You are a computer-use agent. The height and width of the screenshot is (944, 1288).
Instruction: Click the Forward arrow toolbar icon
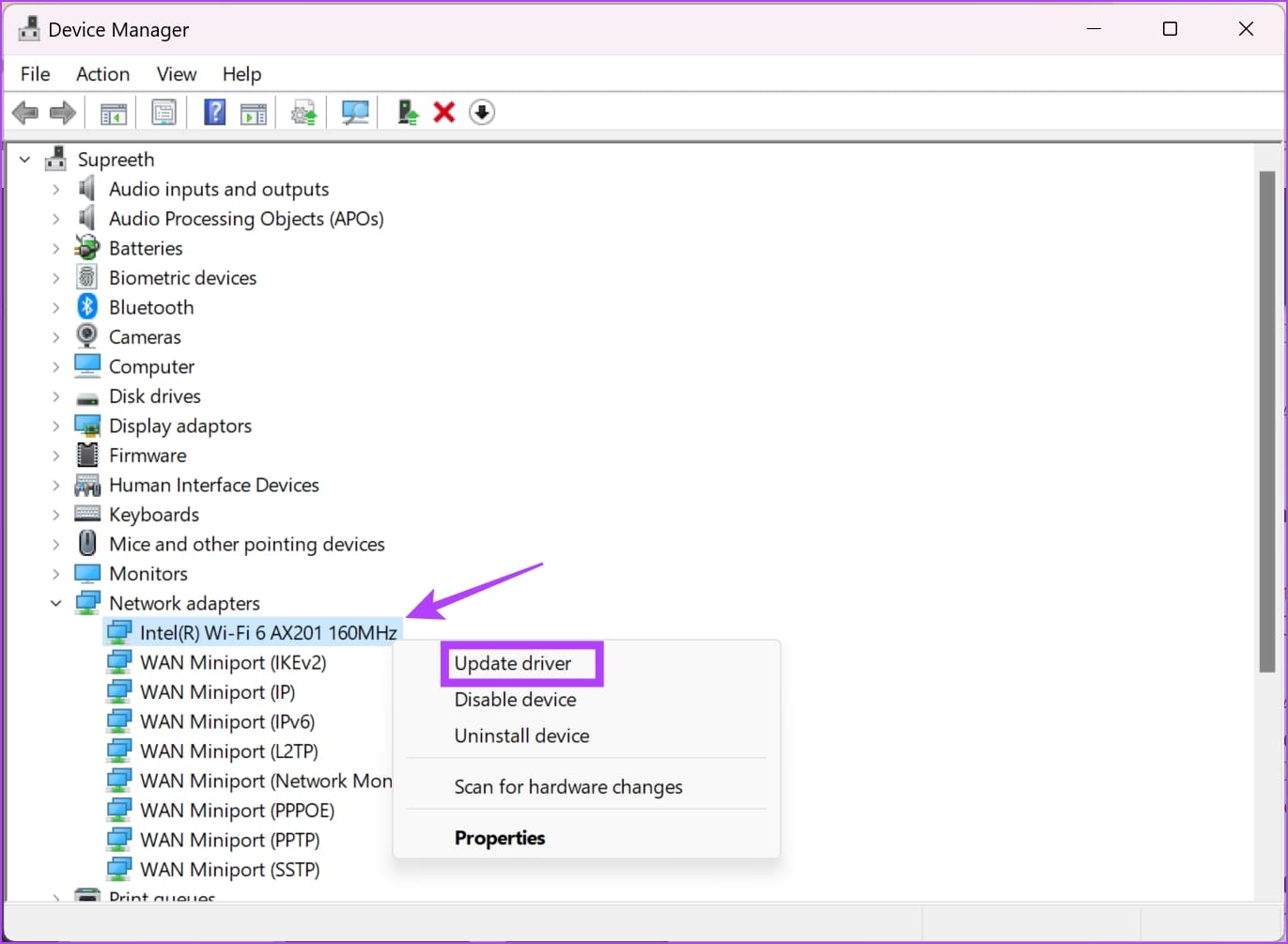[63, 114]
